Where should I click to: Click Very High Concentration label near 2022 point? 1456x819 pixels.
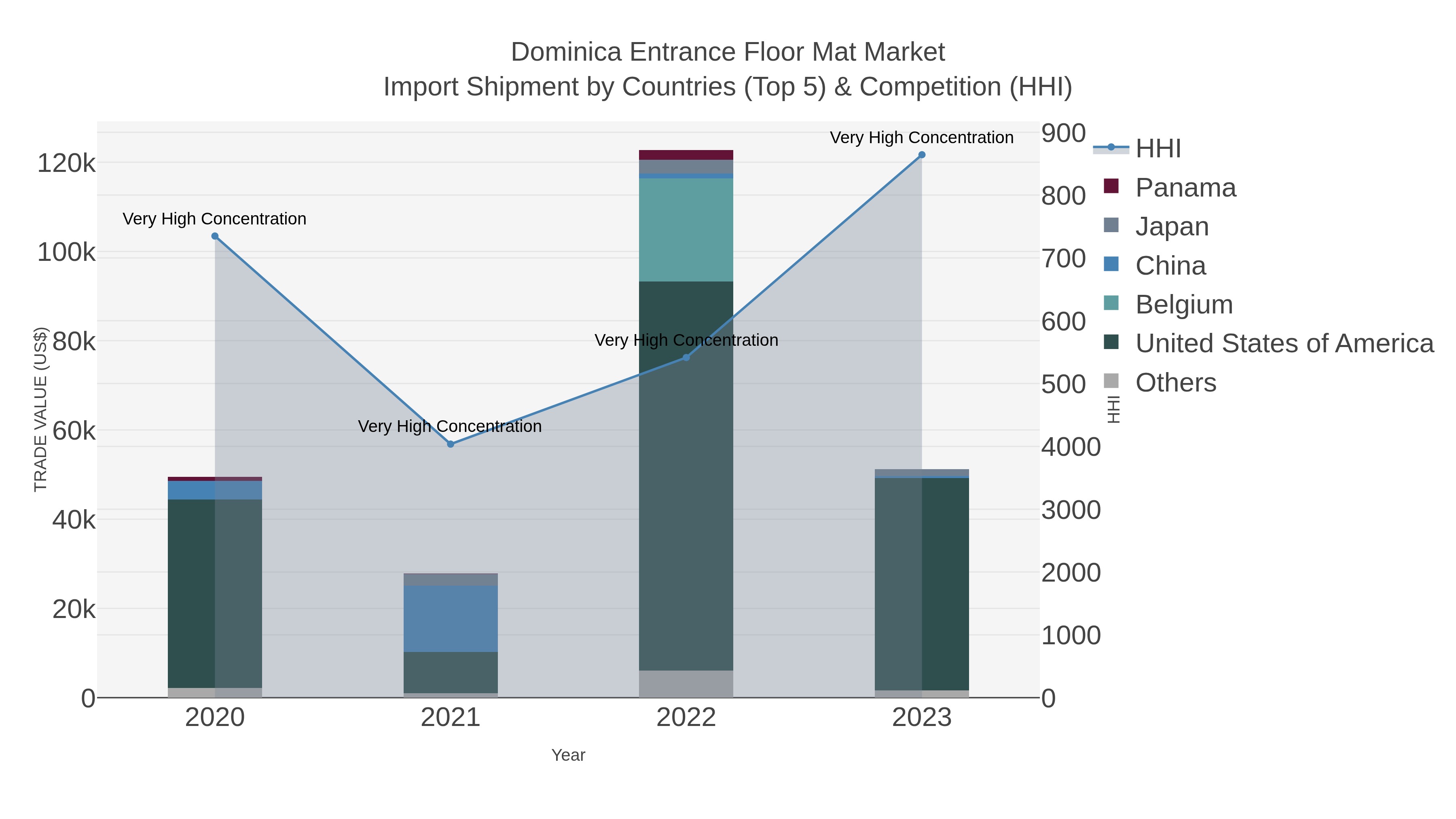[x=686, y=340]
